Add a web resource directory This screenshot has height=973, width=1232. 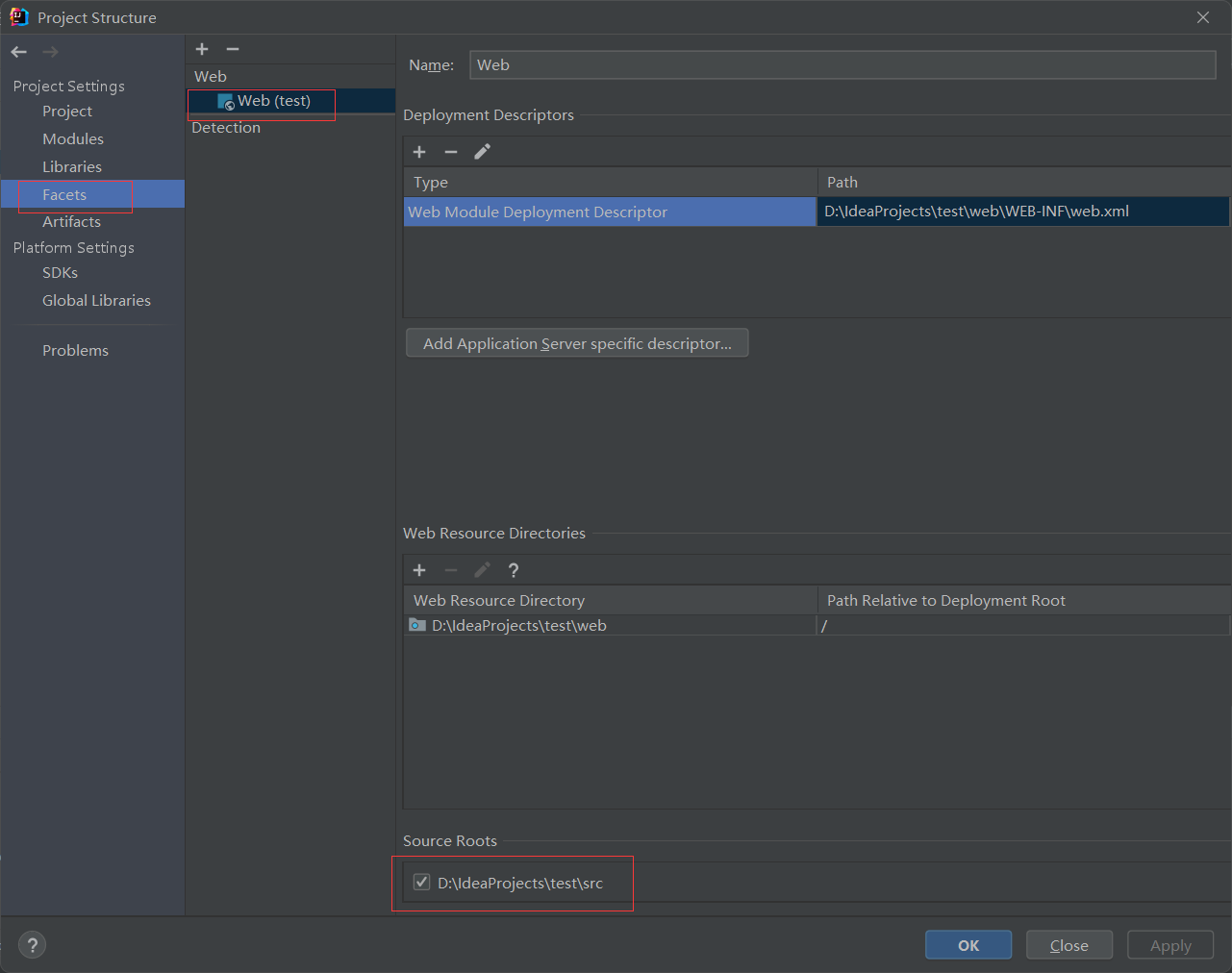click(x=419, y=570)
